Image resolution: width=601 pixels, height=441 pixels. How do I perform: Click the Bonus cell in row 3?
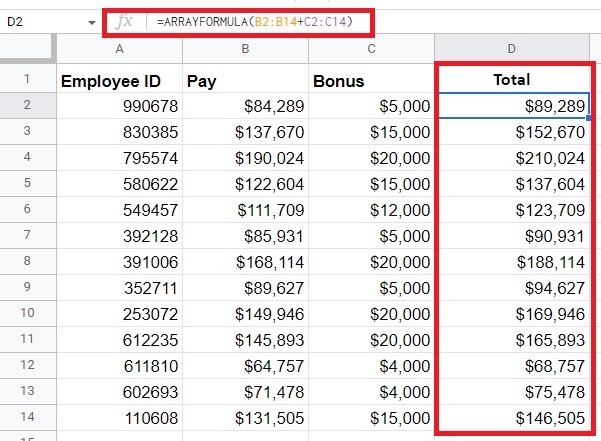[371, 131]
